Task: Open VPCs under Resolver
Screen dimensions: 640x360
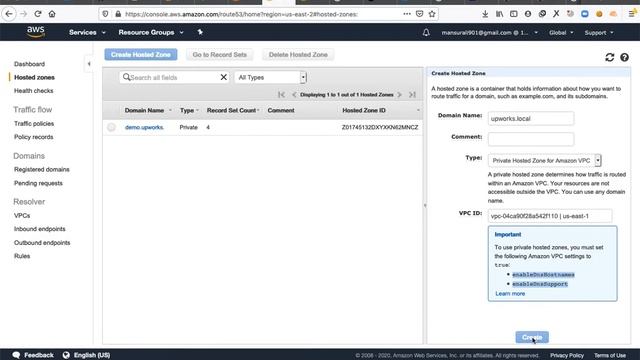Action: pyautogui.click(x=22, y=216)
